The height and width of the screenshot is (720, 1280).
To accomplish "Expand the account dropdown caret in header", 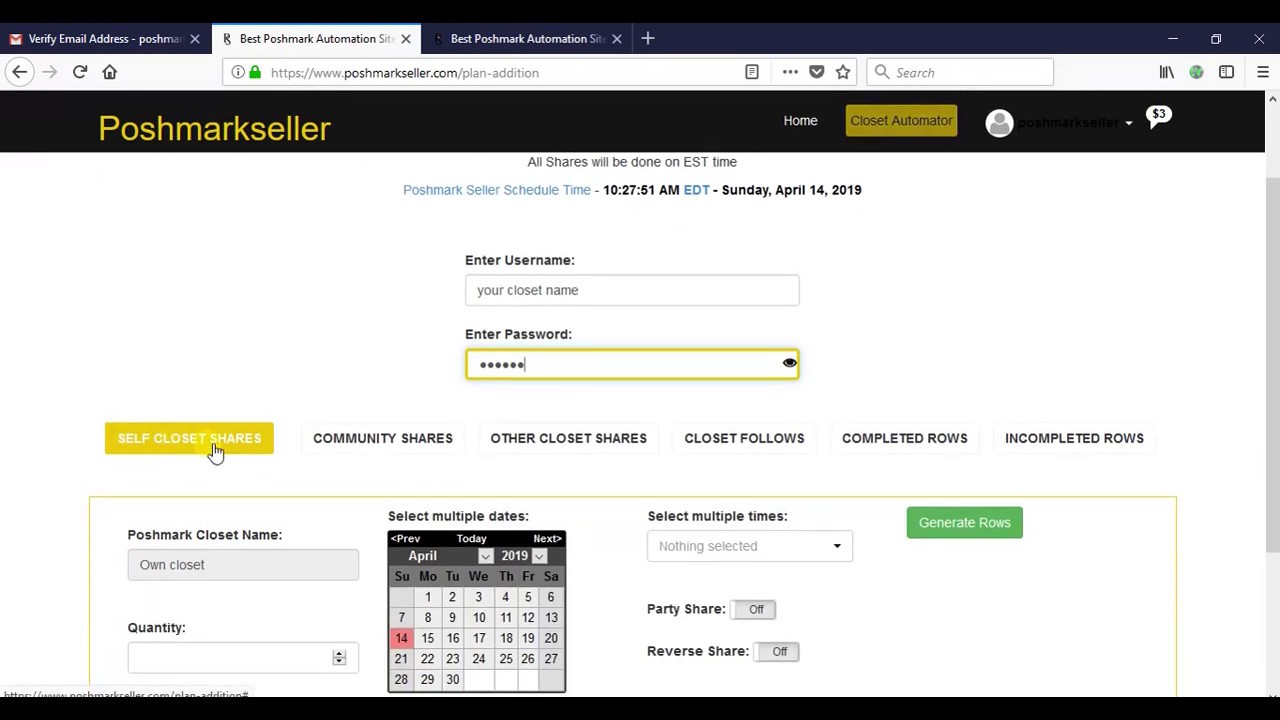I will tap(1129, 123).
